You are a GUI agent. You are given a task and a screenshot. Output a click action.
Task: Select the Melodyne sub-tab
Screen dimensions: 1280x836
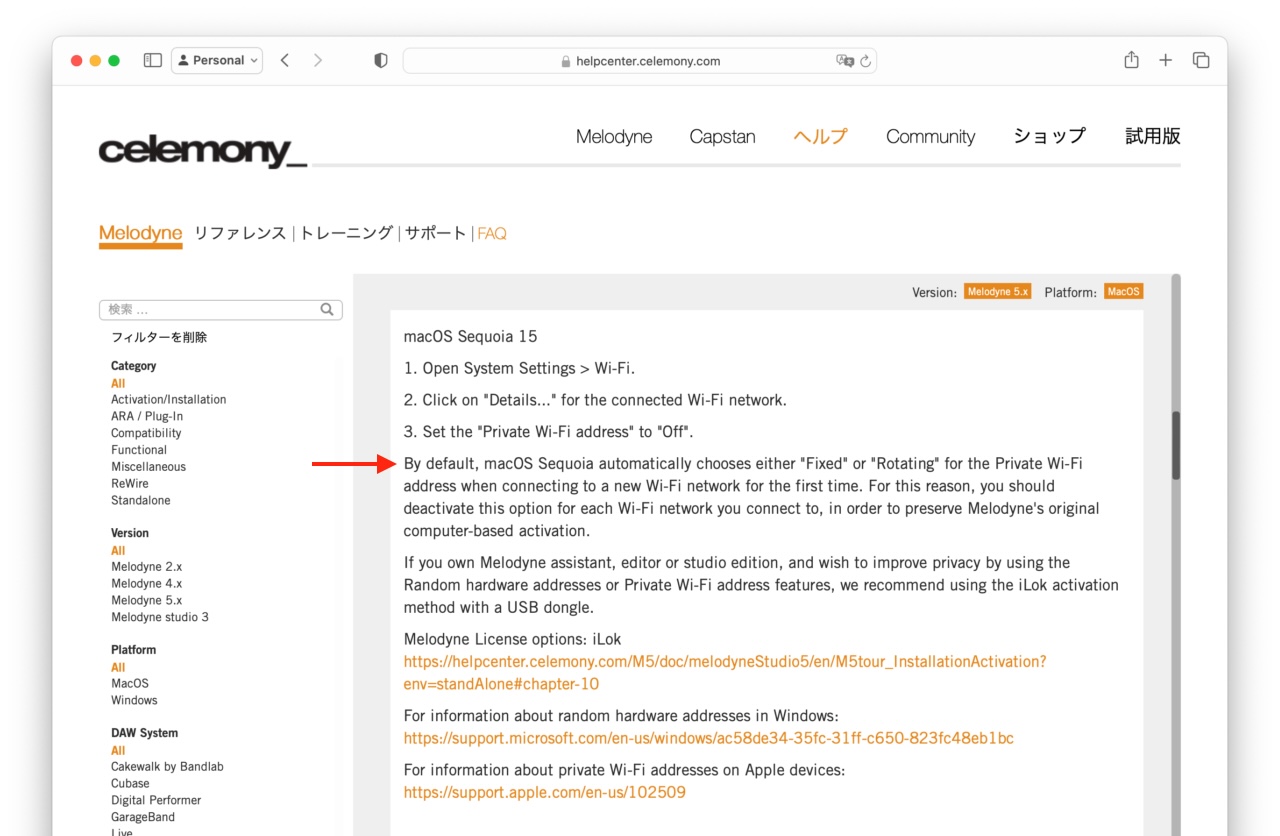click(x=140, y=234)
